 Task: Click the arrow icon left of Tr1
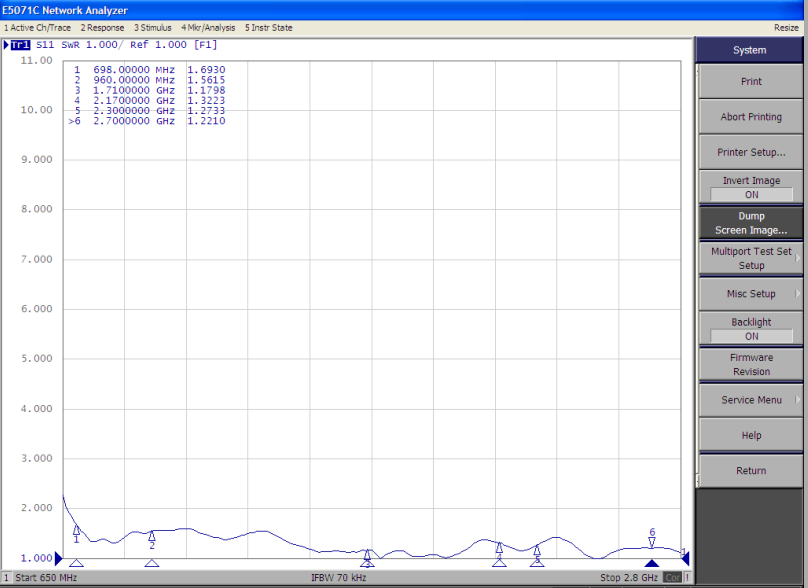(8, 45)
